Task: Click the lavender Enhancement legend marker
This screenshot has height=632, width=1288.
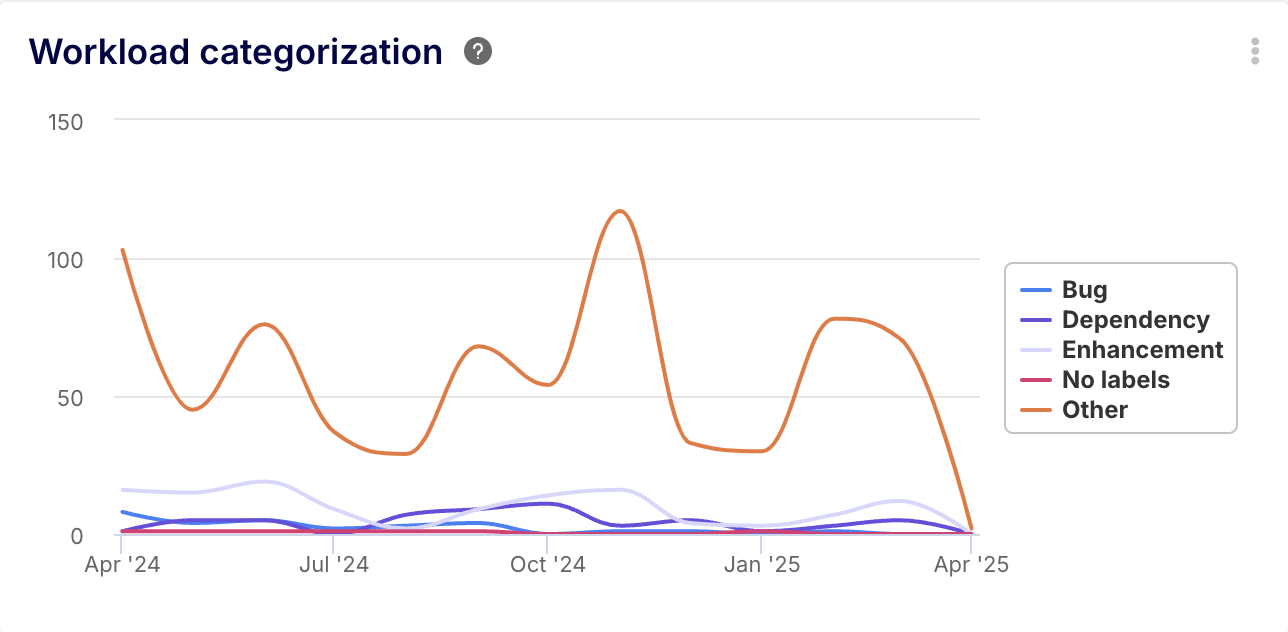Action: pyautogui.click(x=1036, y=351)
